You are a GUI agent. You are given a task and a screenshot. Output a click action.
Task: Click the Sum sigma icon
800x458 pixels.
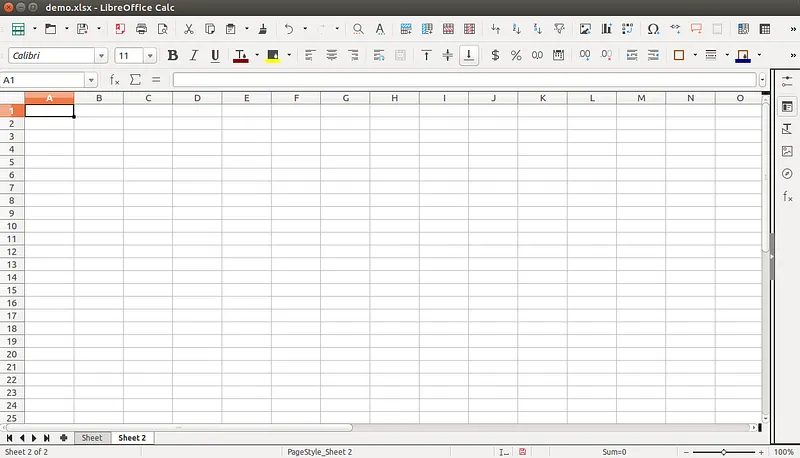coord(135,80)
